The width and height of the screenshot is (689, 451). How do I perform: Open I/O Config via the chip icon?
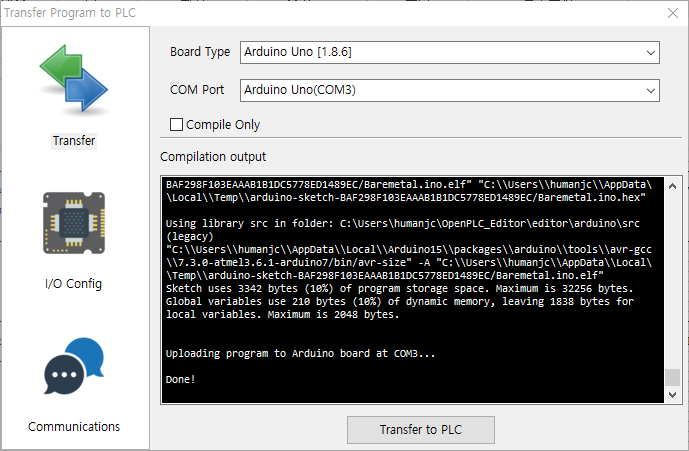74,223
